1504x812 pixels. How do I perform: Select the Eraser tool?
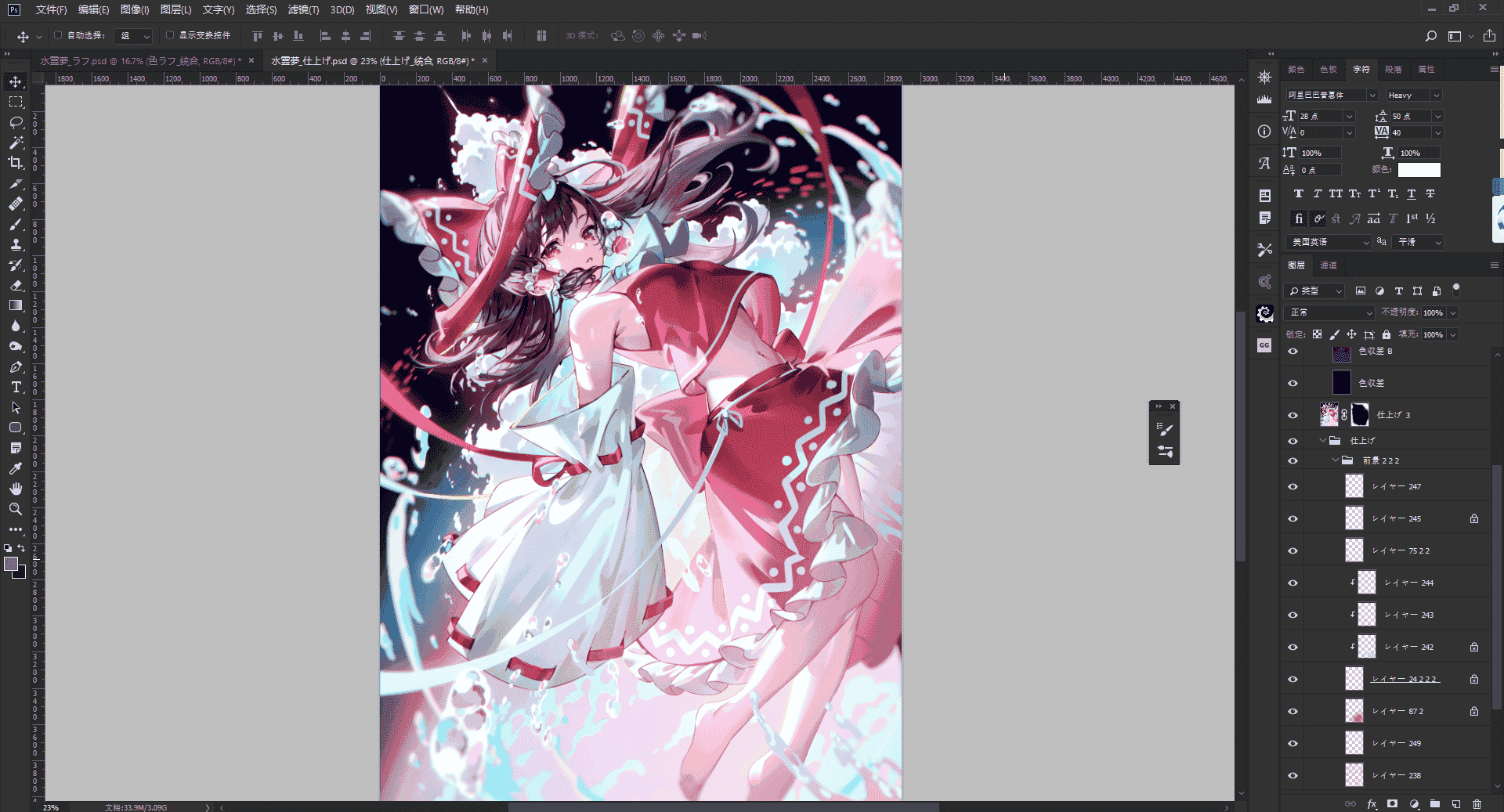[16, 285]
